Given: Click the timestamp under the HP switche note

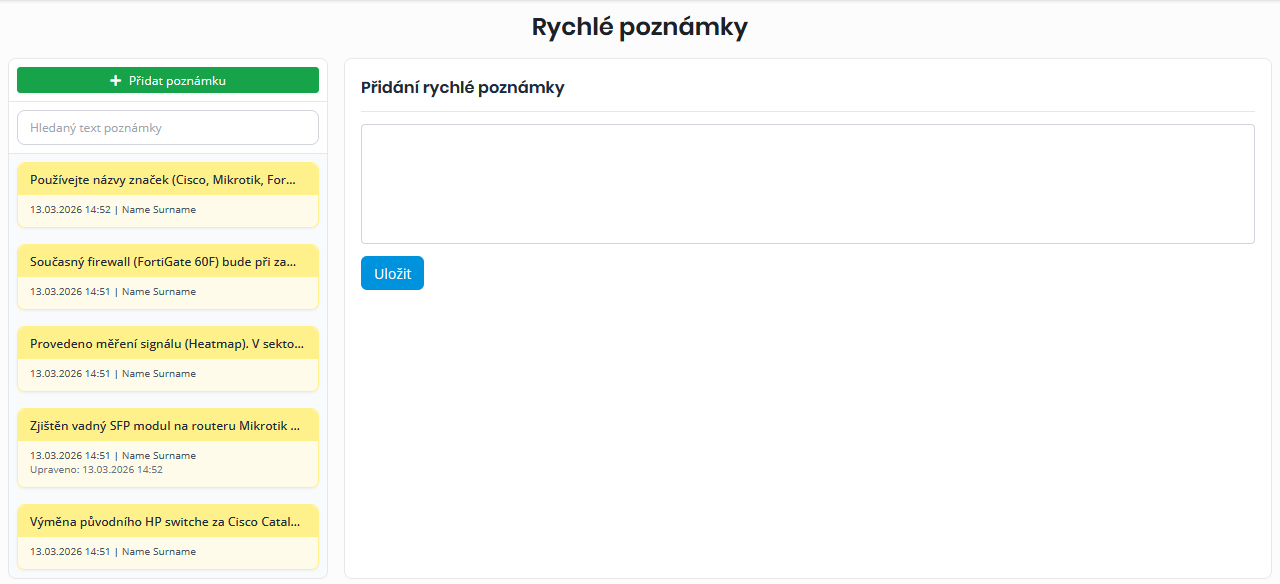Looking at the screenshot, I should pos(70,552).
